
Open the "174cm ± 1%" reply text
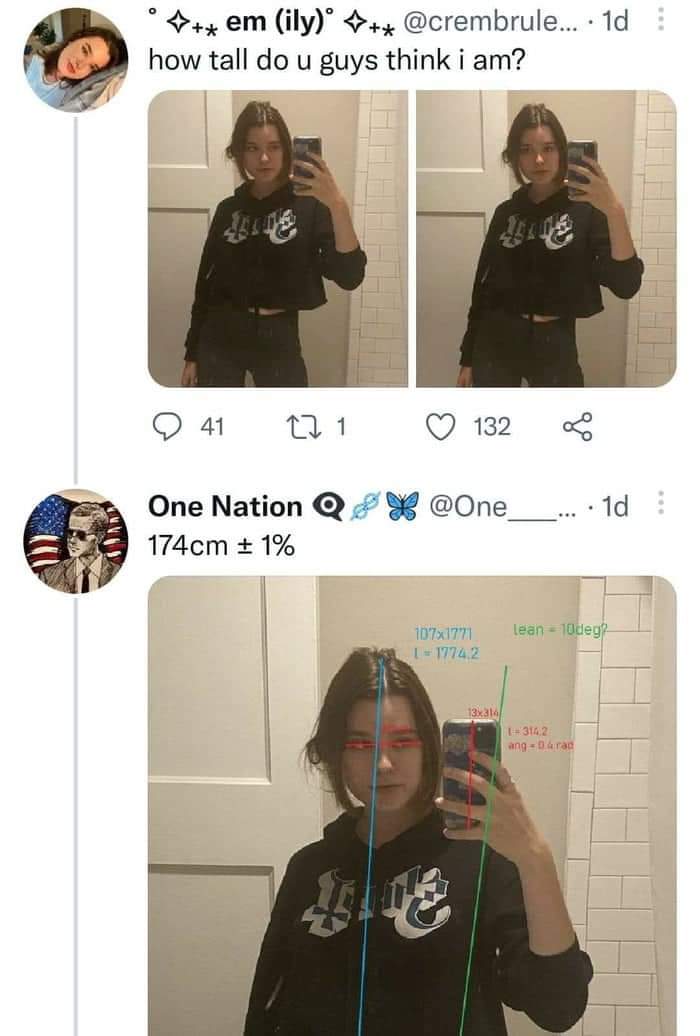point(221,546)
